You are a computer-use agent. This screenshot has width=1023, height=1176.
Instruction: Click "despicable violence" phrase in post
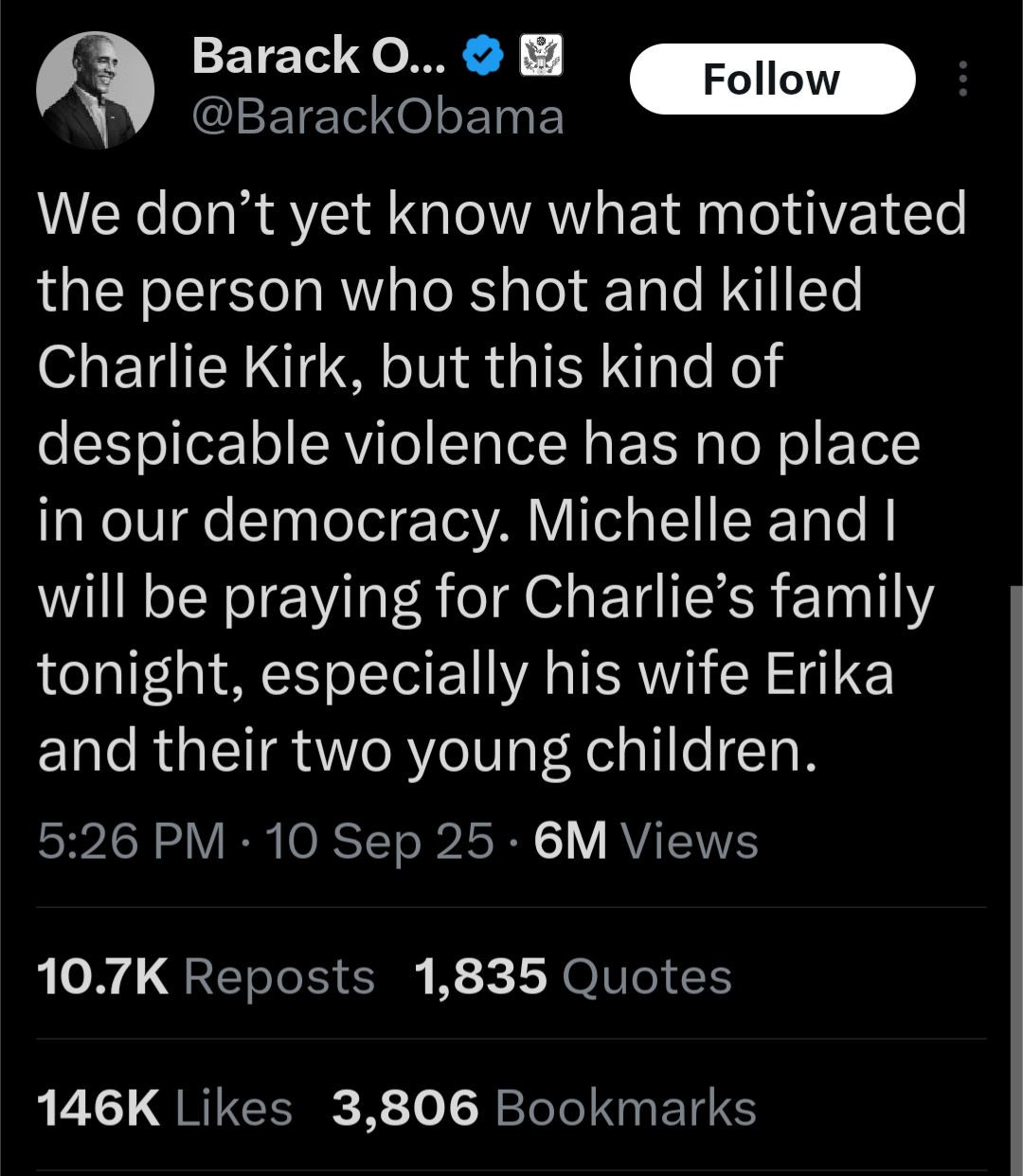302,444
